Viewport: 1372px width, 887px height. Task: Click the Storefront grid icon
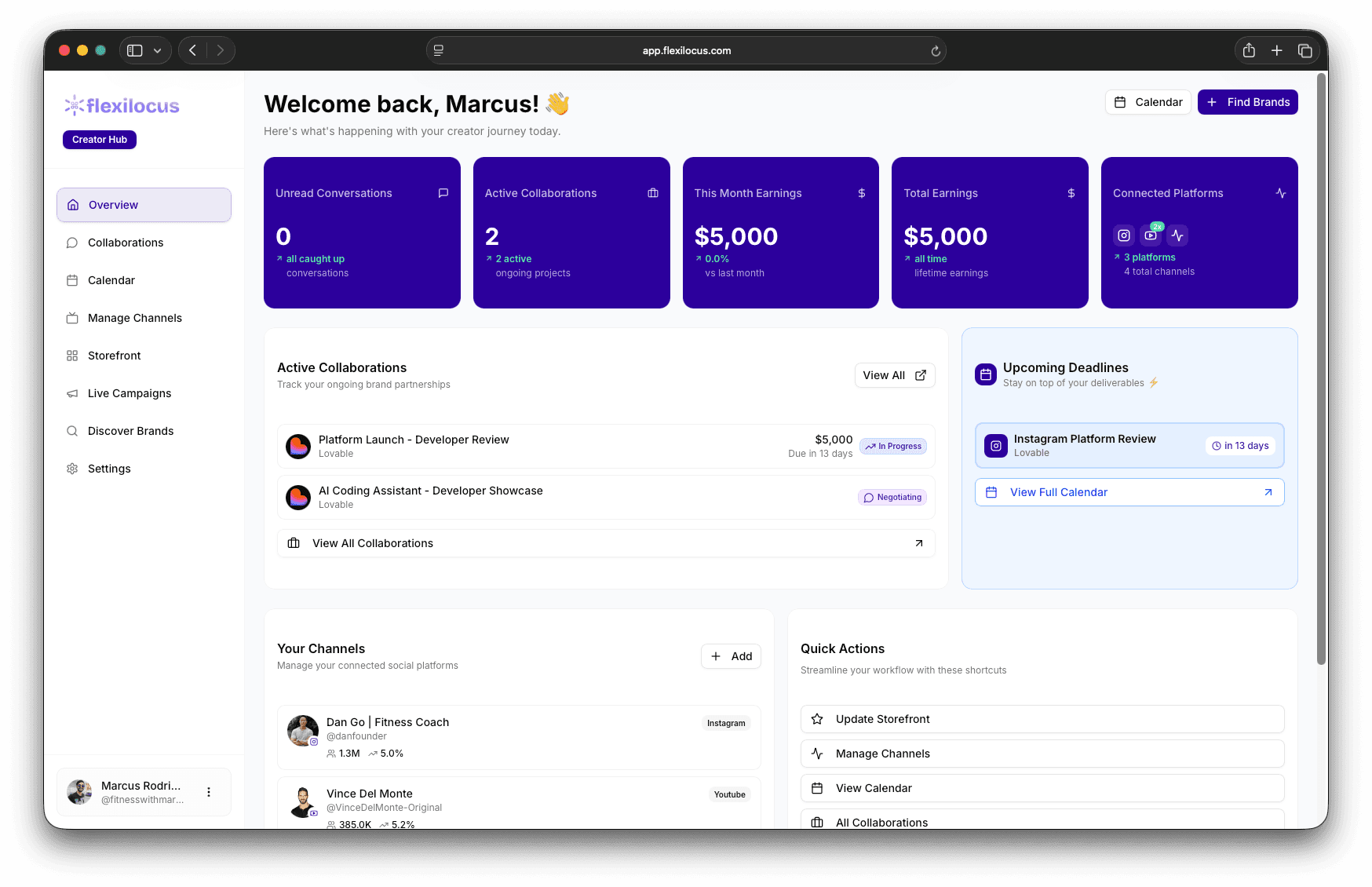72,356
